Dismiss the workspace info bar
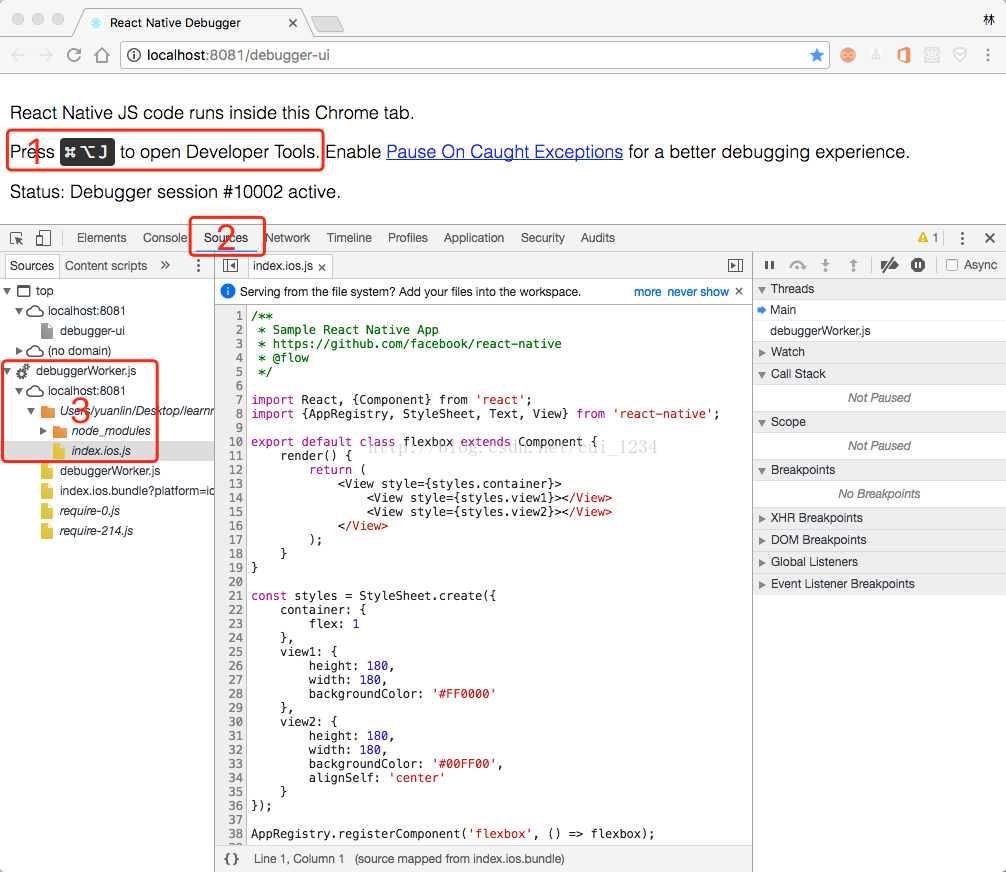1006x872 pixels. coord(739,291)
